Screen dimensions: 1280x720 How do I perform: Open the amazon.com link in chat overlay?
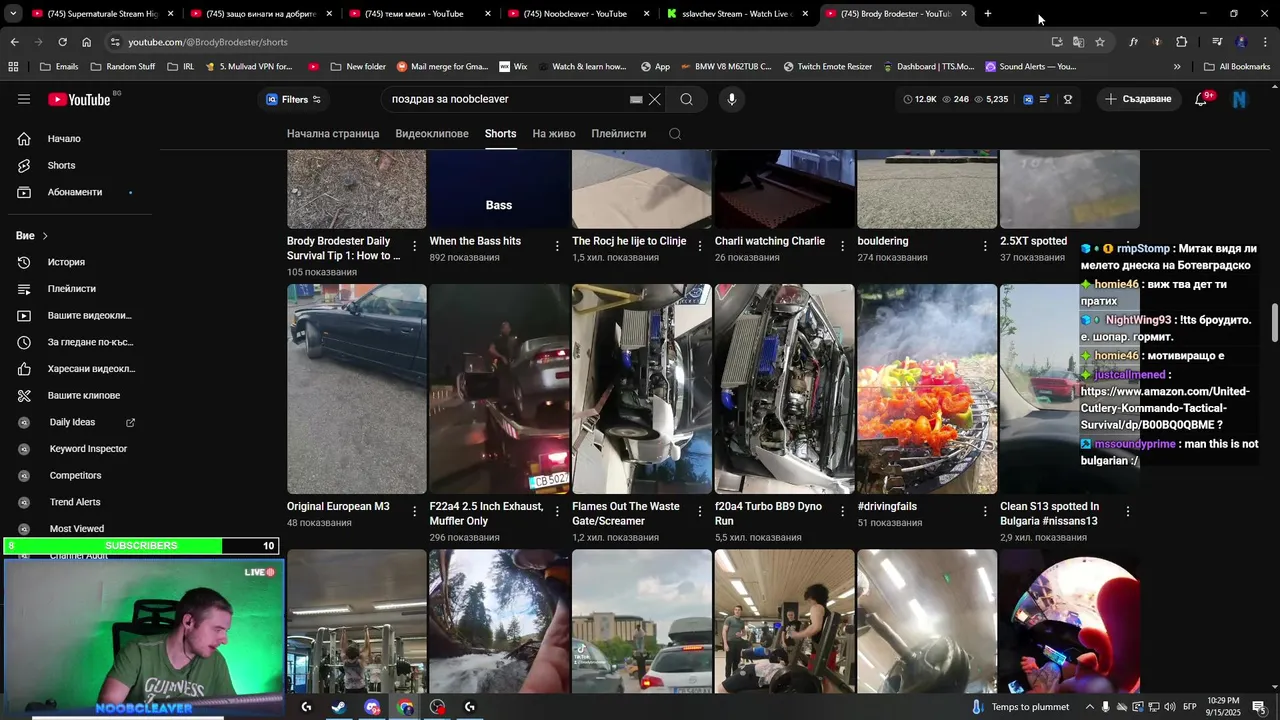coord(1165,408)
